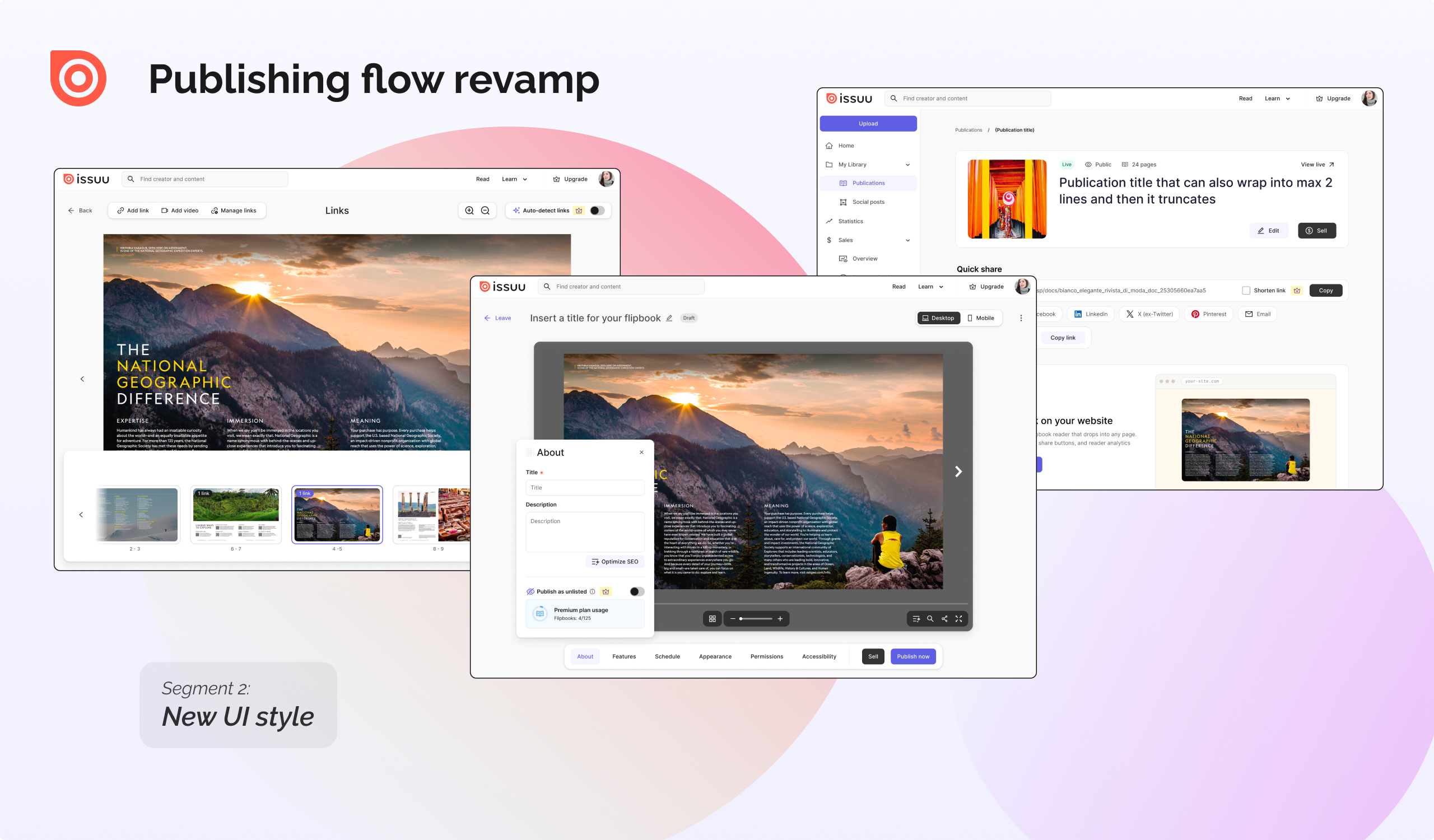Image resolution: width=1434 pixels, height=840 pixels.
Task: Expand Learn dropdown in Links window
Action: point(514,179)
